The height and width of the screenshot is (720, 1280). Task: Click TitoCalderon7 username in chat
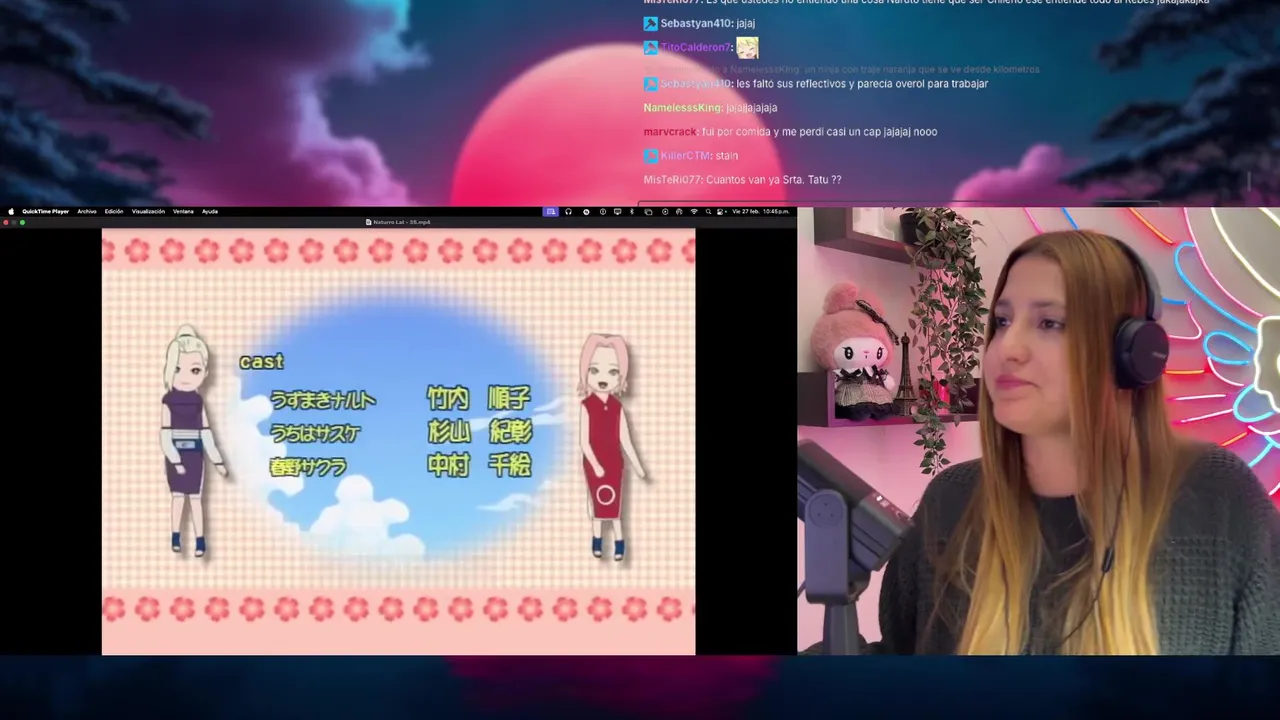click(x=696, y=47)
